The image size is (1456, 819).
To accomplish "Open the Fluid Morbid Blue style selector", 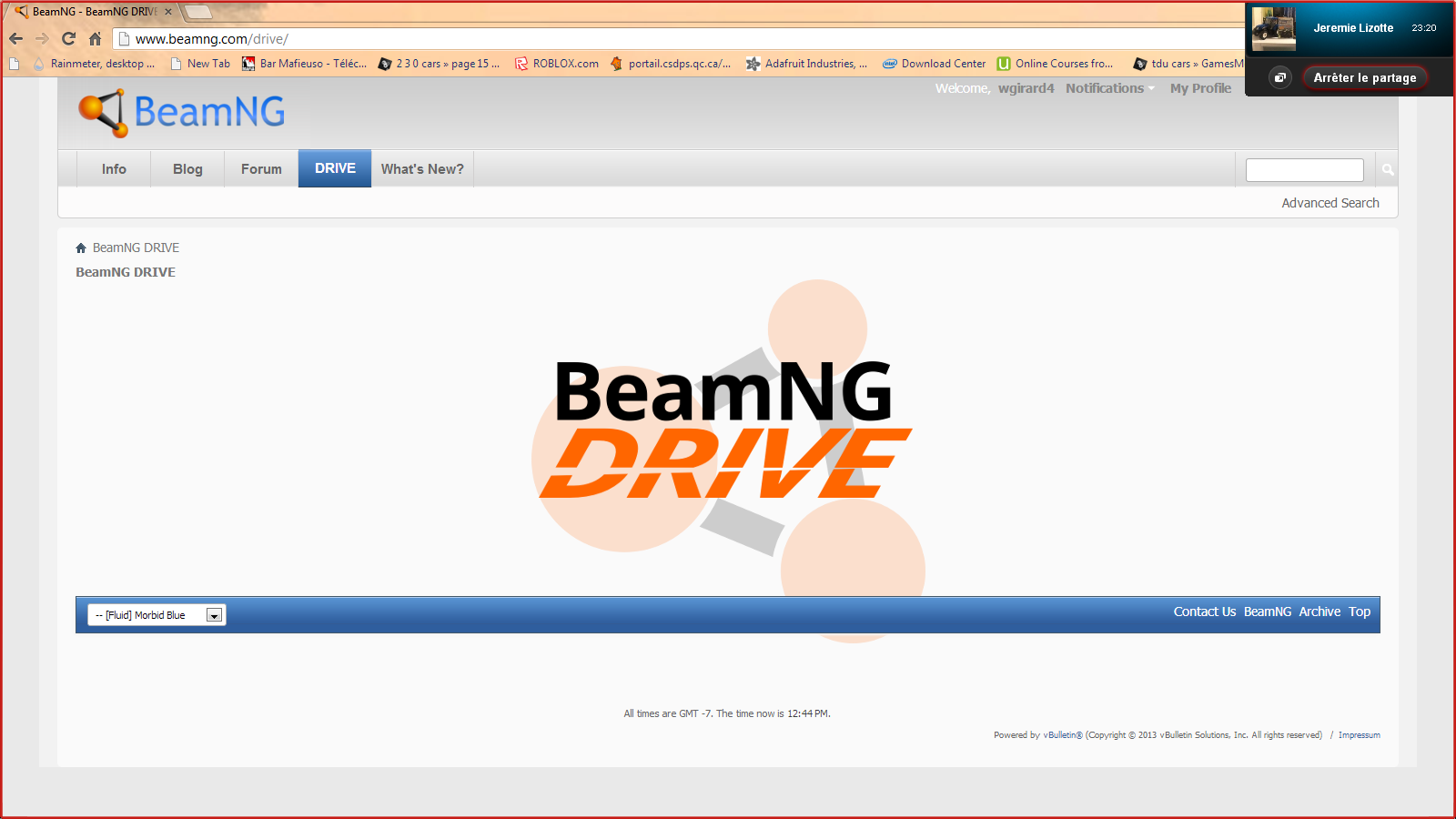I will (157, 615).
